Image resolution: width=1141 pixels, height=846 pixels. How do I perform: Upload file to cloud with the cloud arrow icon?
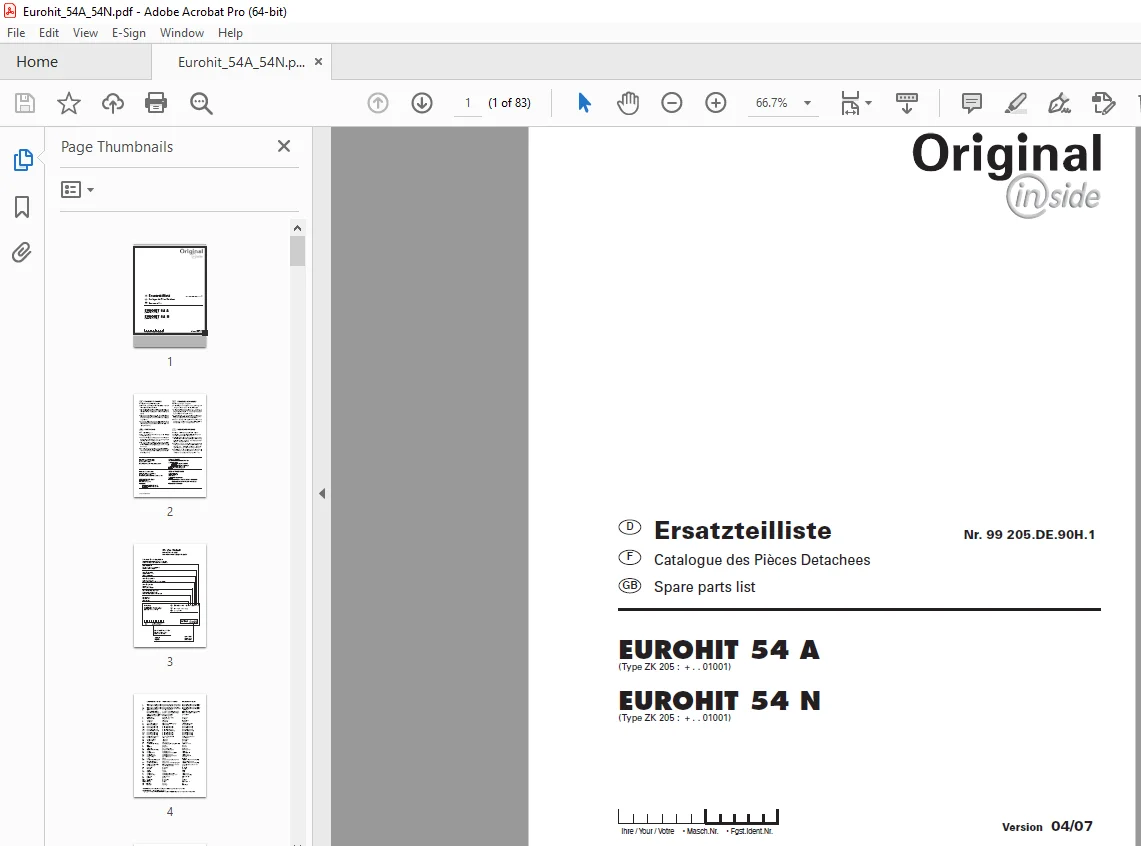113,103
